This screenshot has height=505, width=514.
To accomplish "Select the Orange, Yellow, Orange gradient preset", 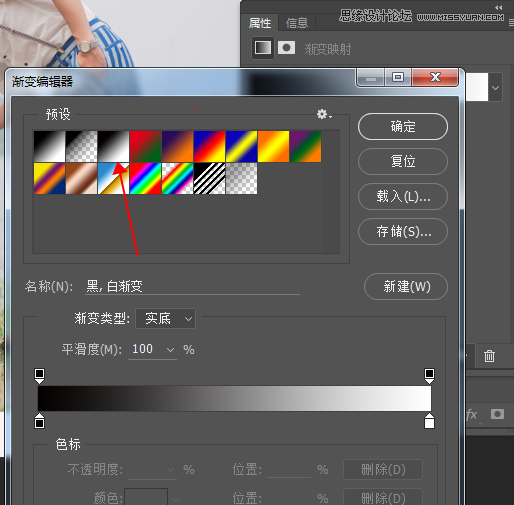I will (273, 146).
